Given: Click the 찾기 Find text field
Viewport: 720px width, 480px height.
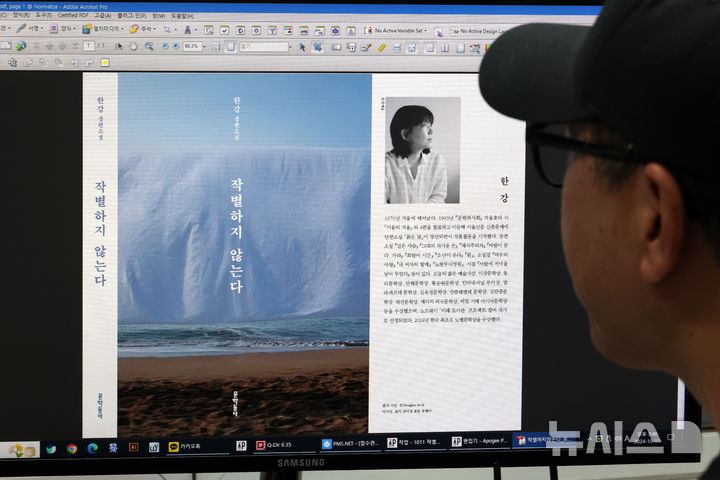Looking at the screenshot, I should pyautogui.click(x=264, y=47).
